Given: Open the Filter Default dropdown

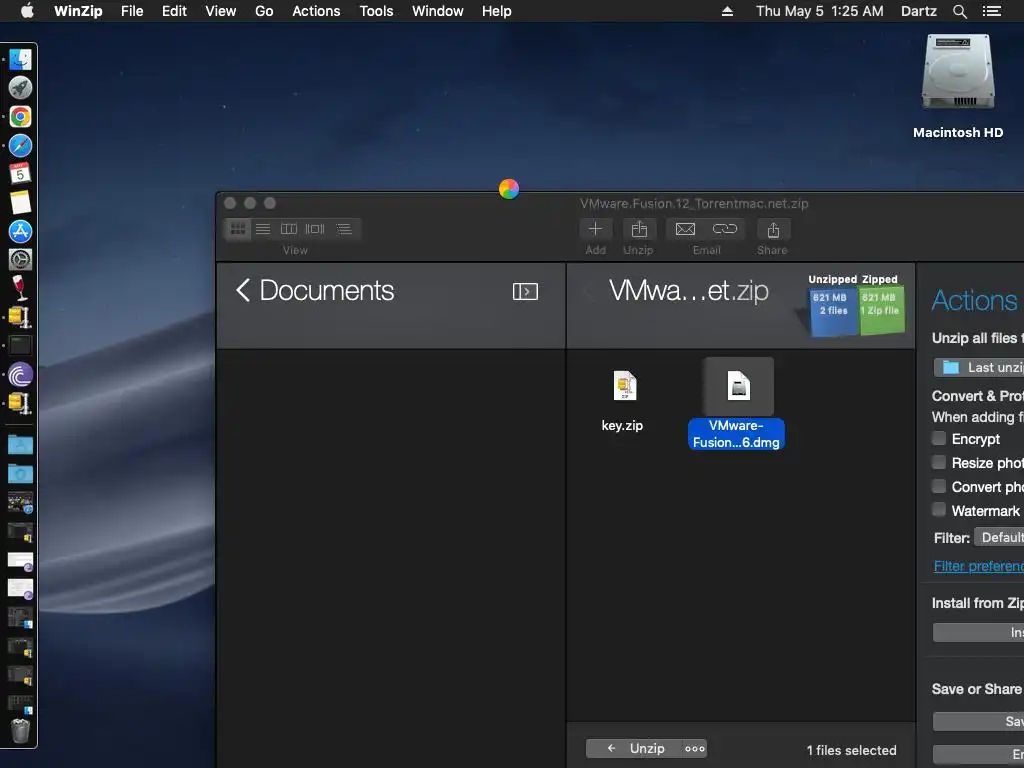Looking at the screenshot, I should 999,537.
